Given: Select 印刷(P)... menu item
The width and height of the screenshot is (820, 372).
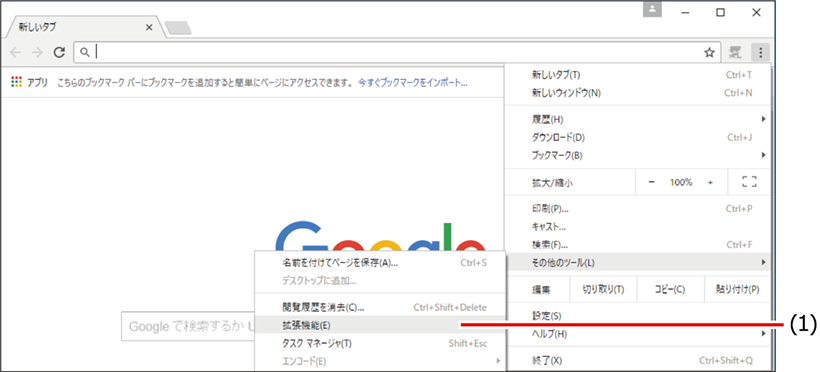Looking at the screenshot, I should point(637,209).
